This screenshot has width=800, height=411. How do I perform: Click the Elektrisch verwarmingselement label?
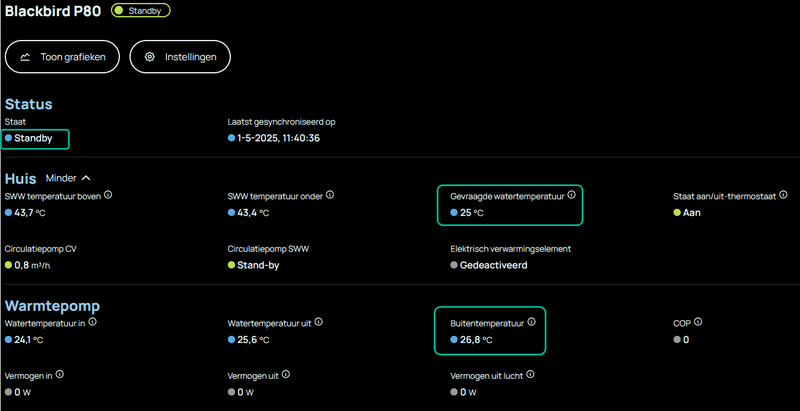(x=511, y=249)
